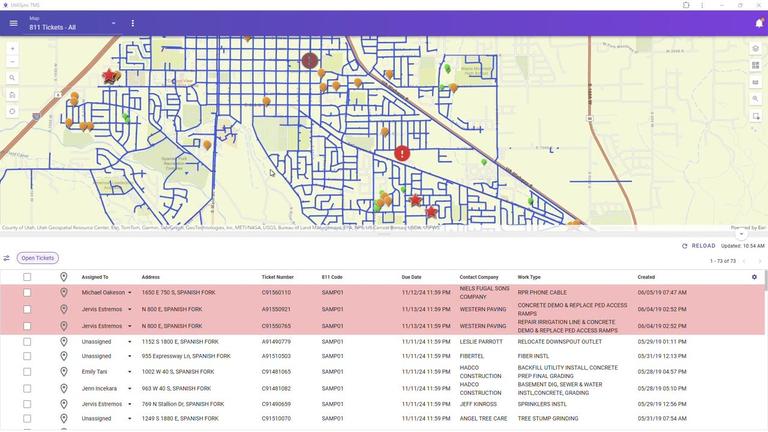768x432 pixels.
Task: Open assignee dropdown for Emily Tani
Action: point(129,372)
